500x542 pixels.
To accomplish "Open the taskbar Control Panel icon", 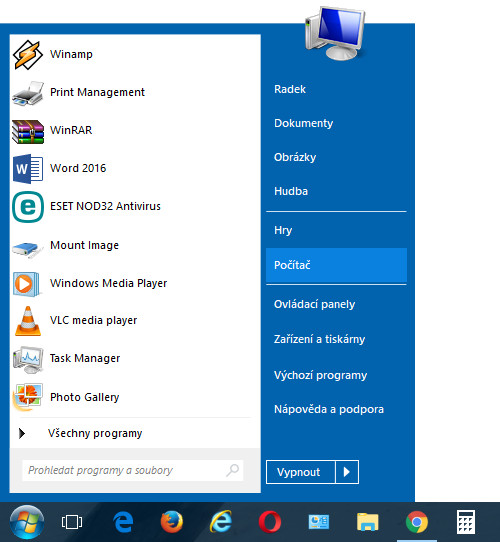I will tap(318, 522).
